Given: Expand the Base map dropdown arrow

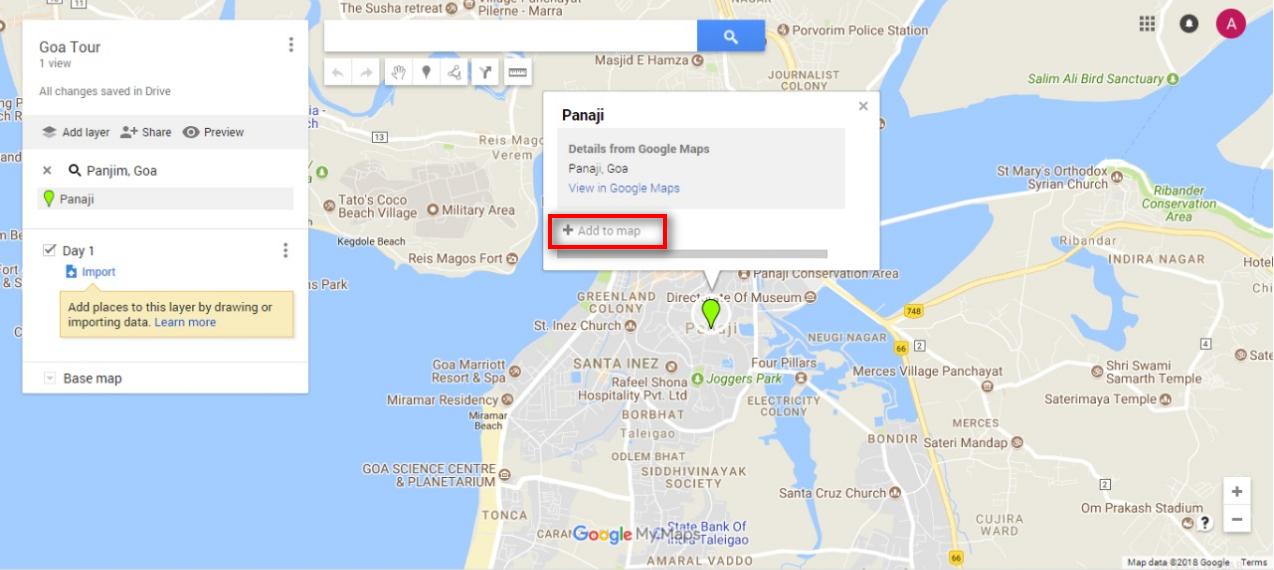Looking at the screenshot, I should (49, 378).
